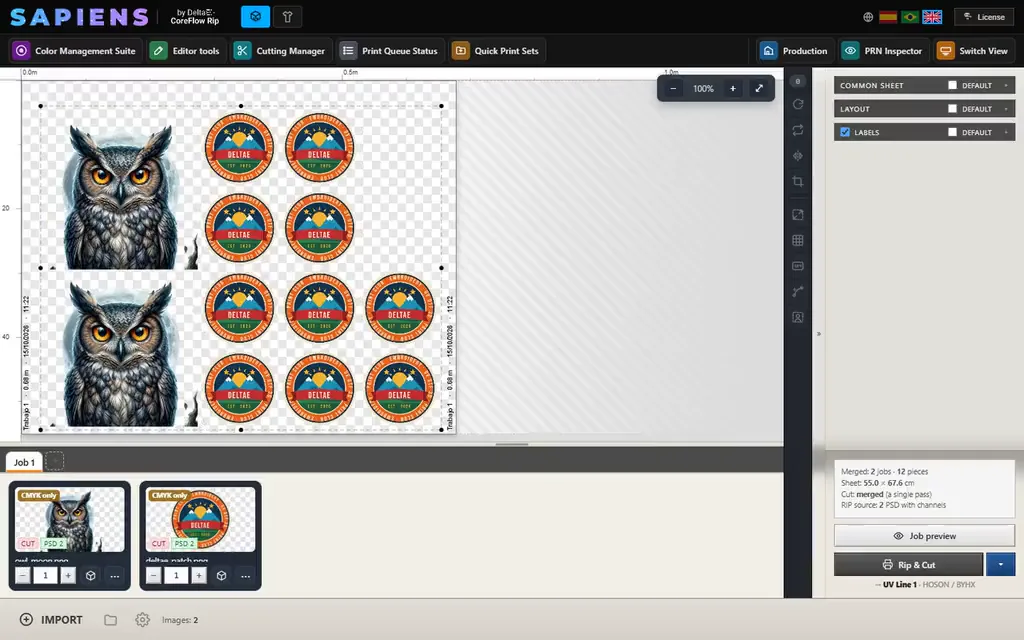Choose the UK flag language

(x=932, y=17)
